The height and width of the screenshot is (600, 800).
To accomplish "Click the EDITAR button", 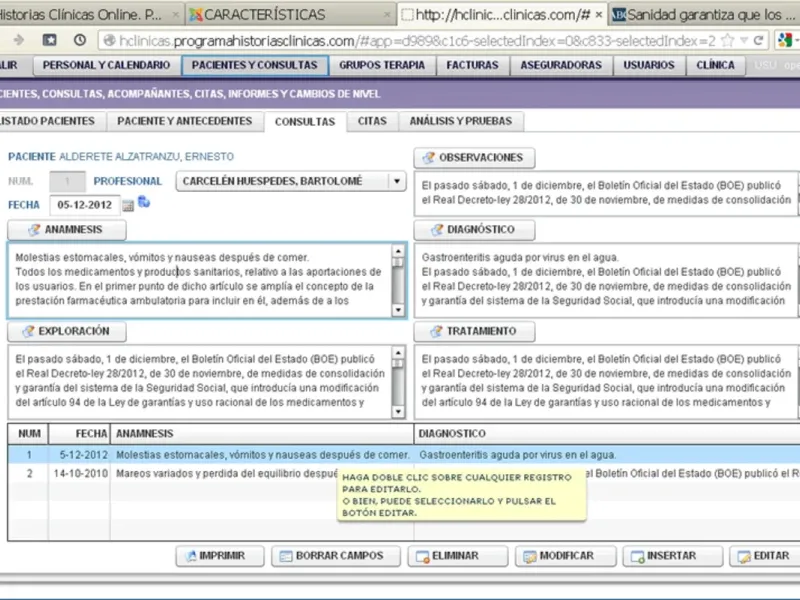I will tap(765, 556).
